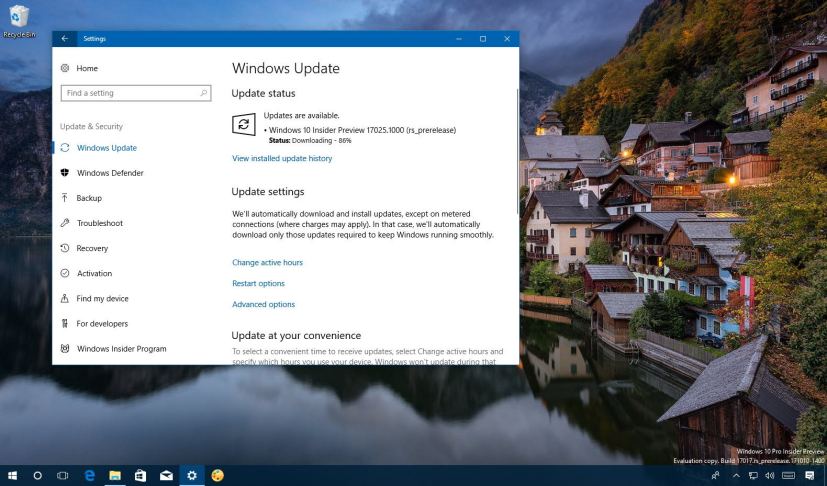This screenshot has width=827, height=486.
Task: Open Task View from the taskbar
Action: tap(63, 475)
